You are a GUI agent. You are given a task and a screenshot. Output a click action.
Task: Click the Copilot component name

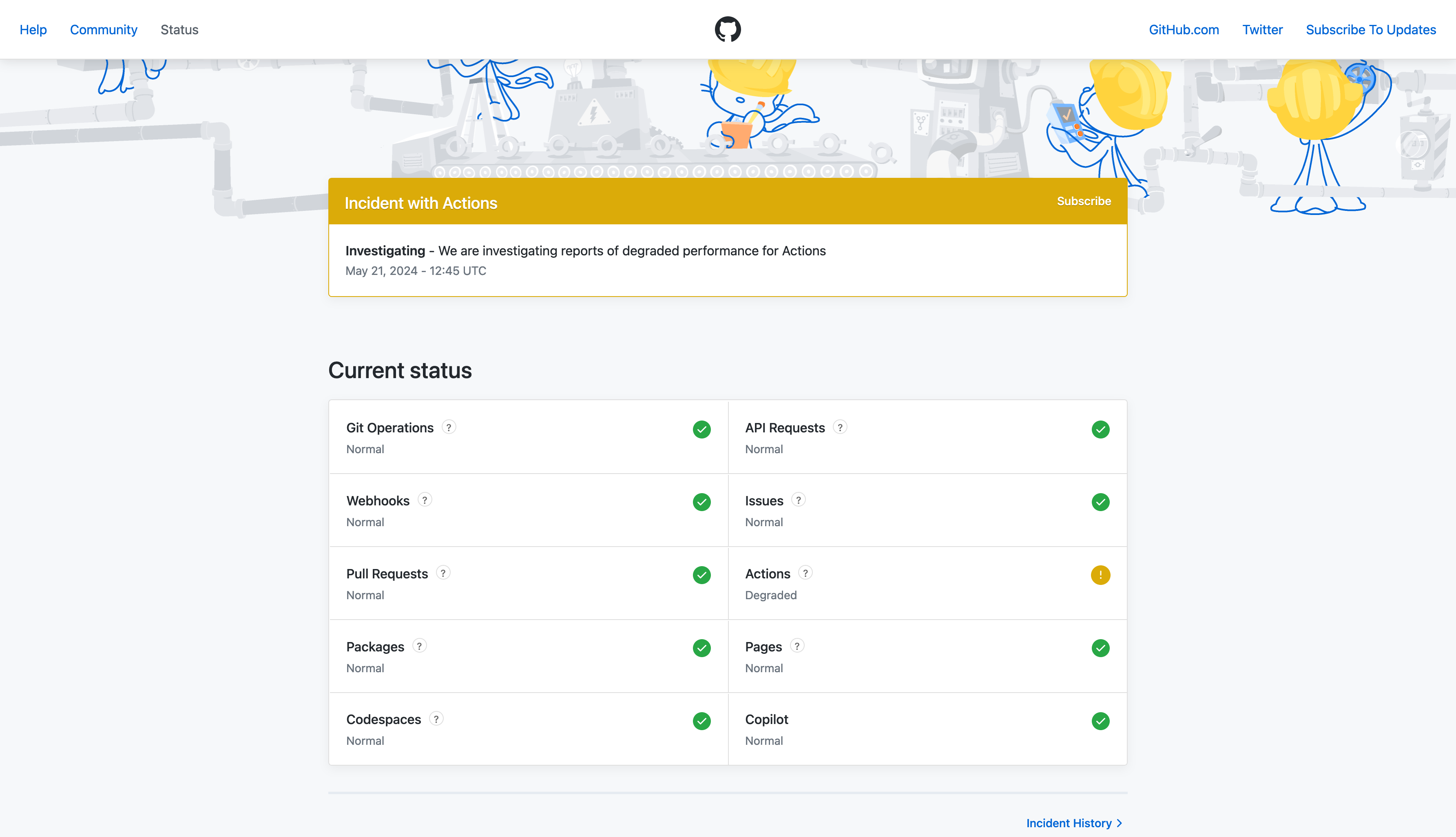pyautogui.click(x=766, y=720)
